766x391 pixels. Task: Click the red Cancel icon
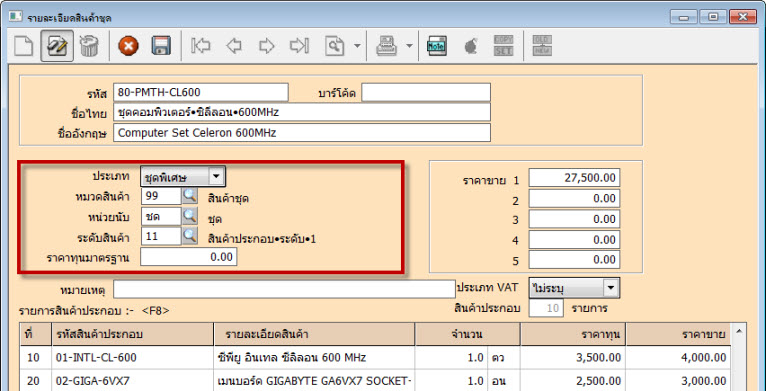tap(128, 46)
